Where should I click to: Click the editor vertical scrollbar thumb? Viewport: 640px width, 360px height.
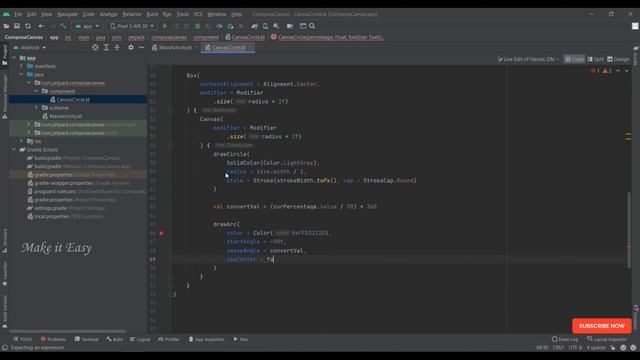coord(630,230)
